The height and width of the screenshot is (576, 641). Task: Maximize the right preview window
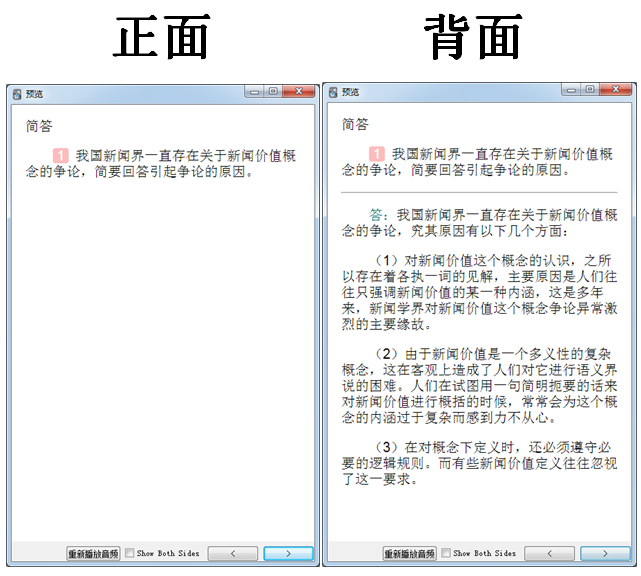pos(590,89)
